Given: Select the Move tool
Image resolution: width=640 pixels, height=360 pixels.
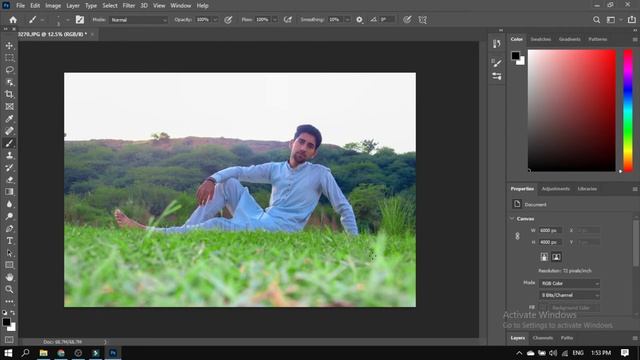Looking at the screenshot, I should tap(9, 45).
